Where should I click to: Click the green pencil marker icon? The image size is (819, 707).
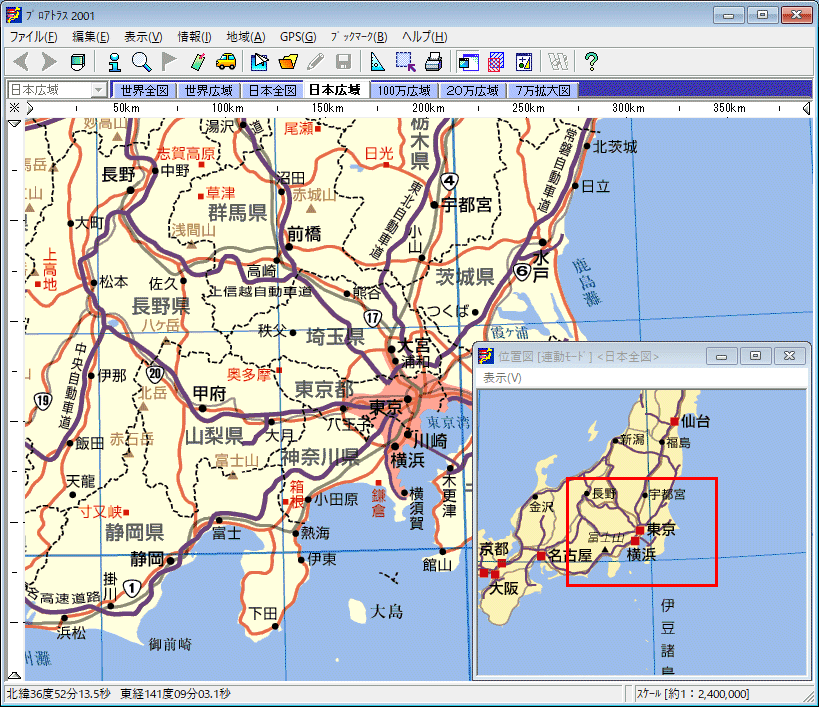click(198, 62)
